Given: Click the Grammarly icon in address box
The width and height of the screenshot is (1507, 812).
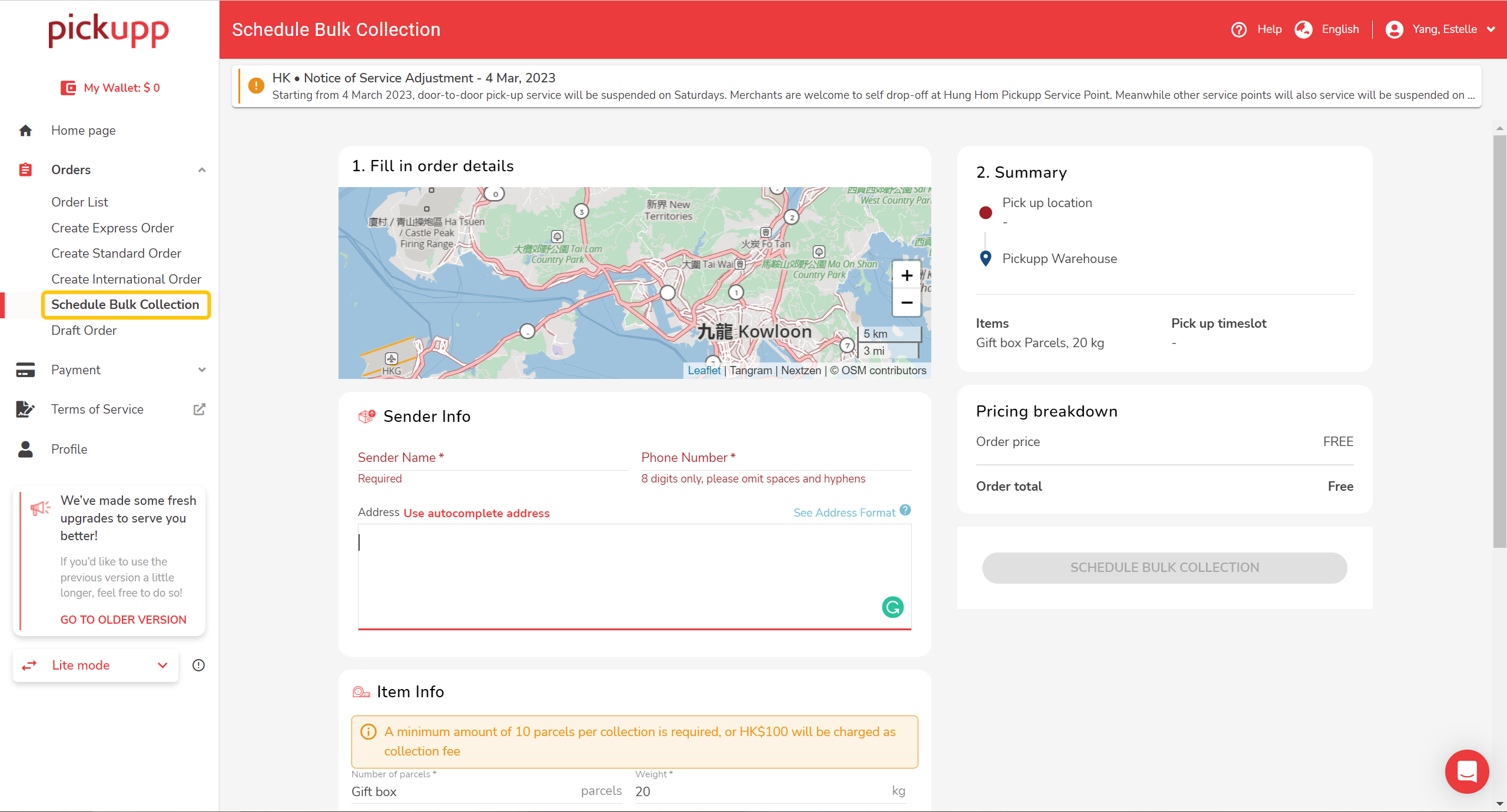Looking at the screenshot, I should coord(892,607).
